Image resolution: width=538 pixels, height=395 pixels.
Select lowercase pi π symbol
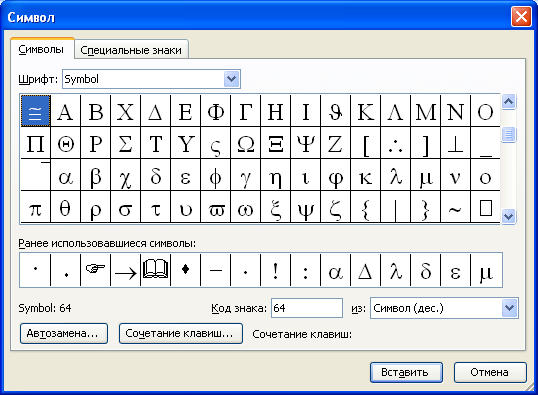point(36,207)
